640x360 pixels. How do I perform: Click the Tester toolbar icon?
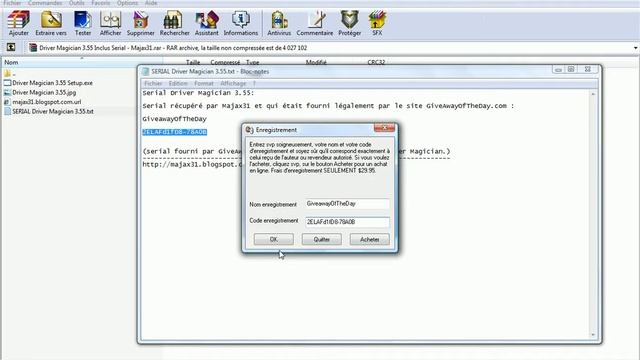(x=83, y=23)
